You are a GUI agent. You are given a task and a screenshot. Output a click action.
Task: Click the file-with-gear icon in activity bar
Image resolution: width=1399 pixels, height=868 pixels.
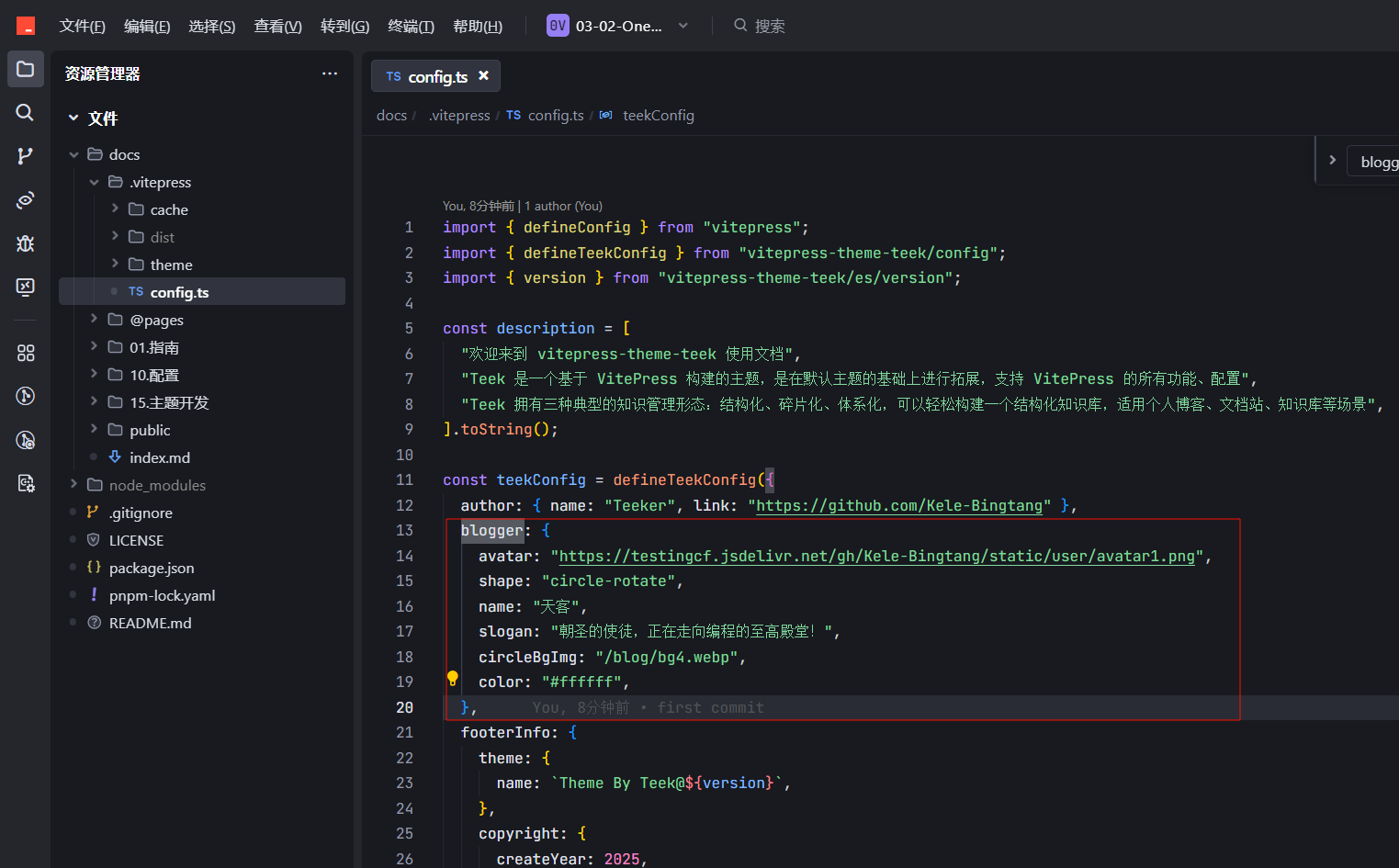coord(26,483)
